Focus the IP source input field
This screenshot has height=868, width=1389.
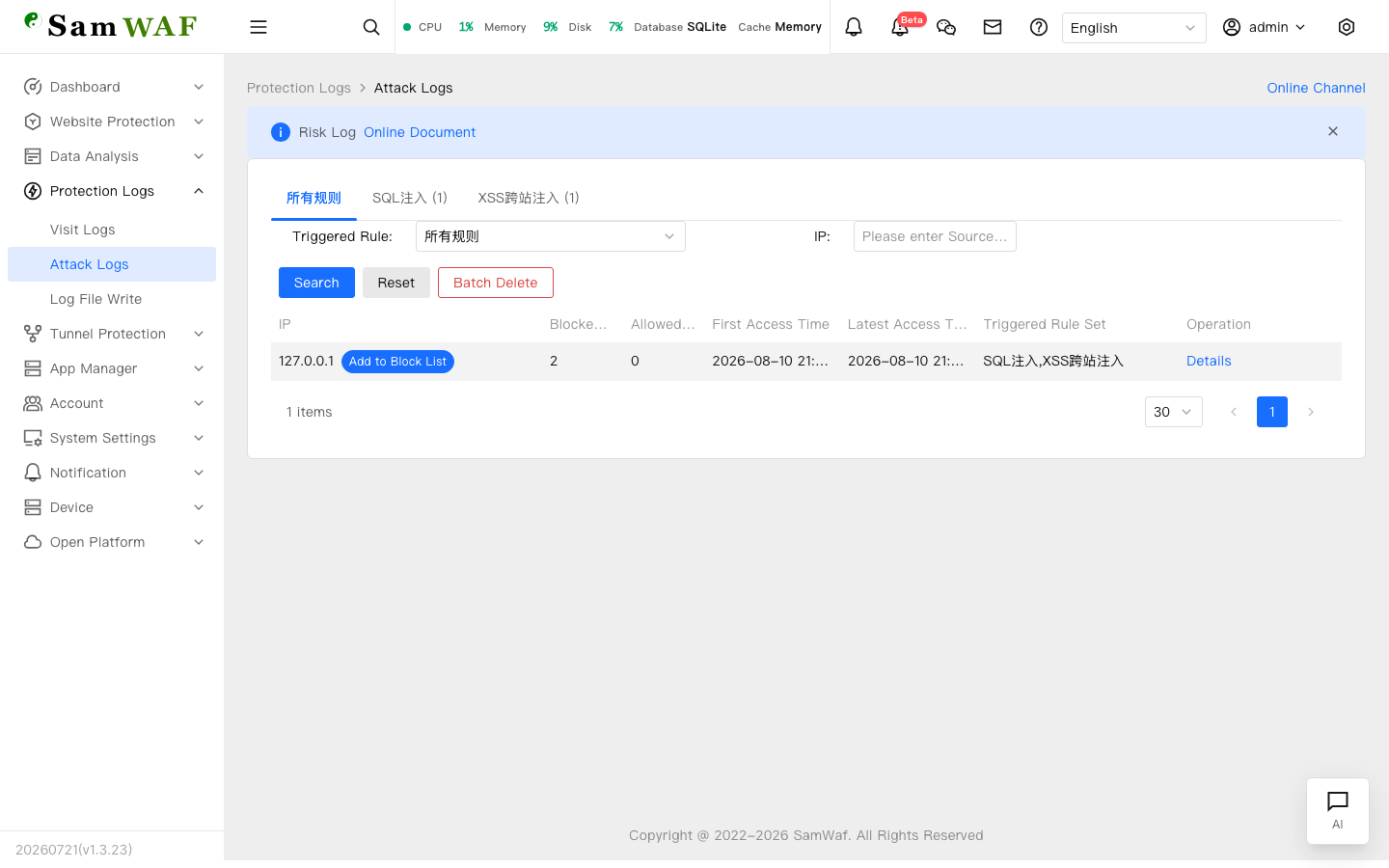coord(935,236)
